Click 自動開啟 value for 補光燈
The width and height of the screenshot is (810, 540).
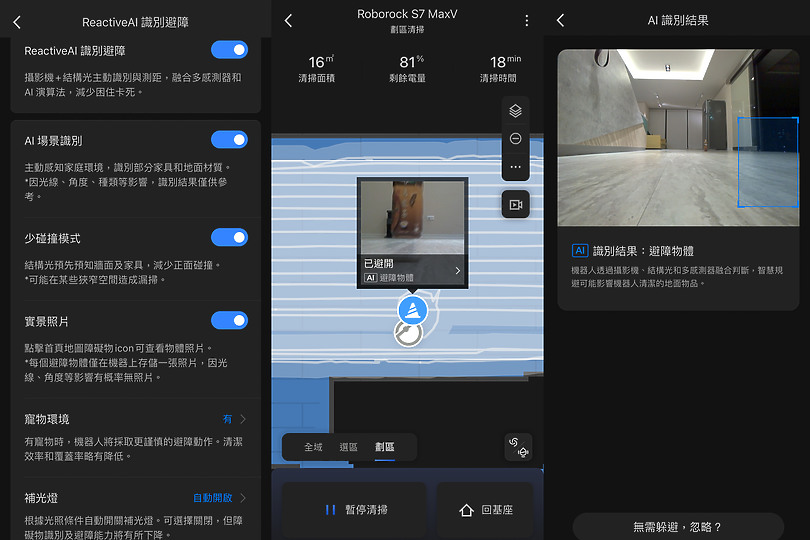coord(212,498)
